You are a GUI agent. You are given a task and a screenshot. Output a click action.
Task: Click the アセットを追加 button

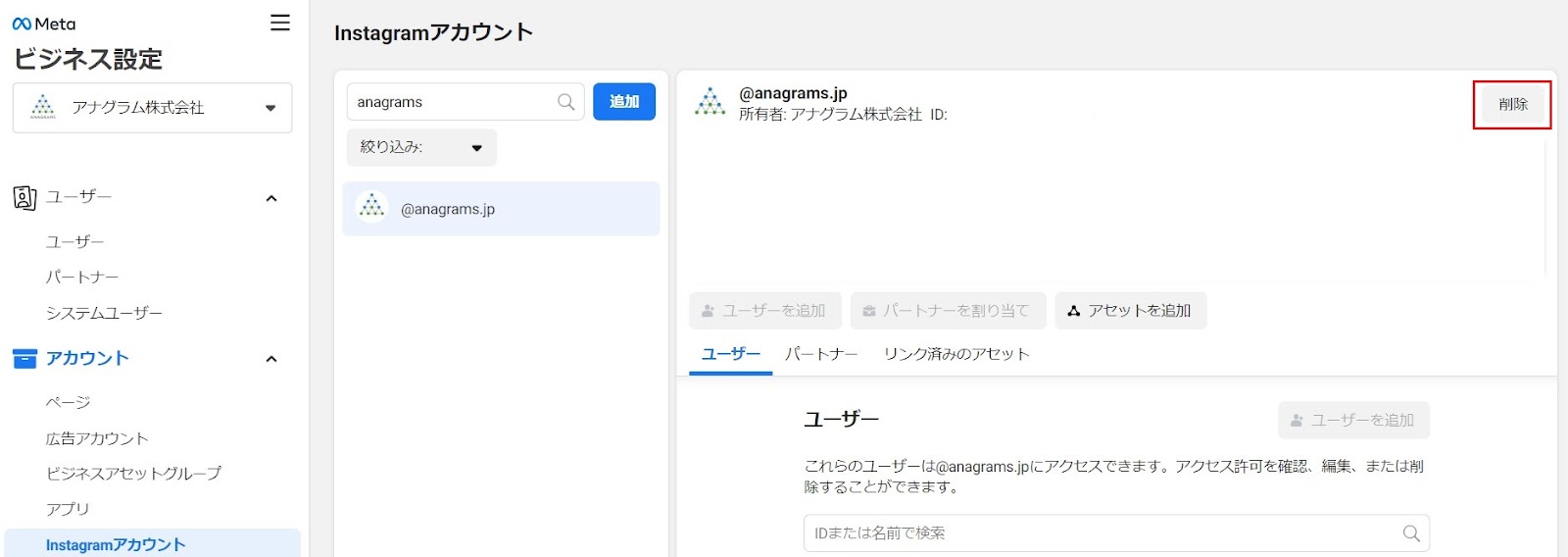click(1130, 311)
